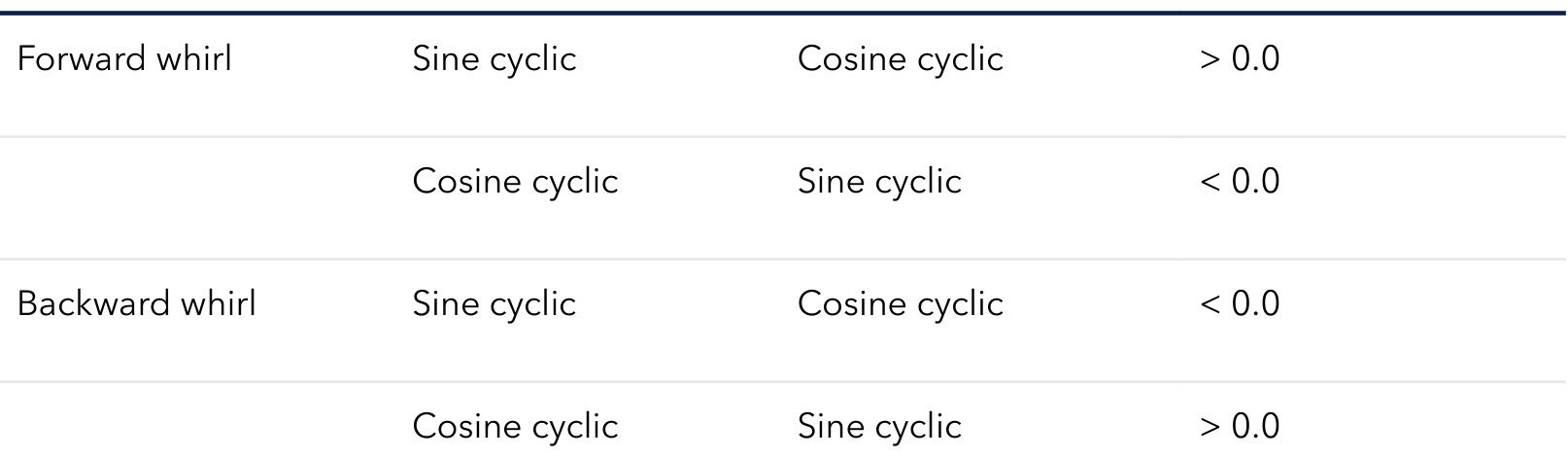
Task: Select "Cosine cyclic" in first Forward whirl row
Action: coord(900,59)
